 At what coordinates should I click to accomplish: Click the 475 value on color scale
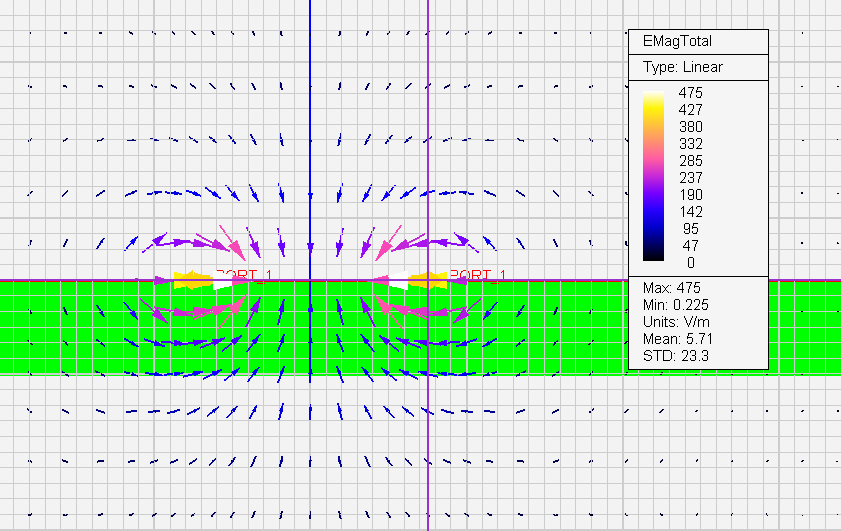pyautogui.click(x=690, y=93)
